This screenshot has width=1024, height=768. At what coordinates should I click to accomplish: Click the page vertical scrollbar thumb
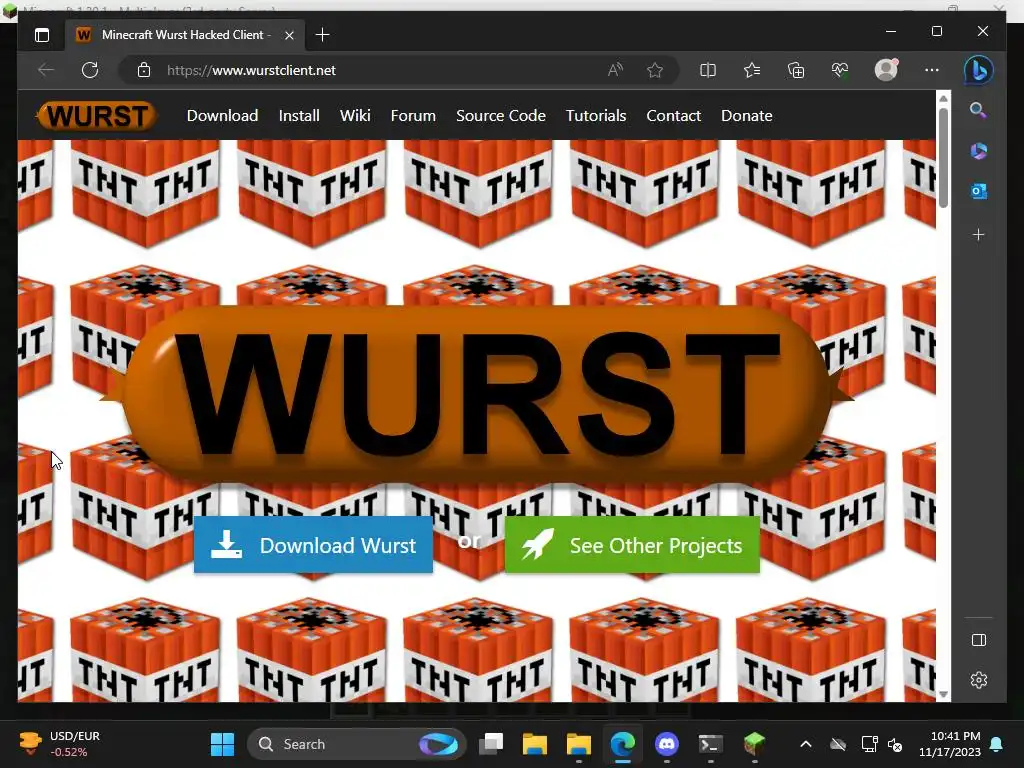tap(943, 158)
